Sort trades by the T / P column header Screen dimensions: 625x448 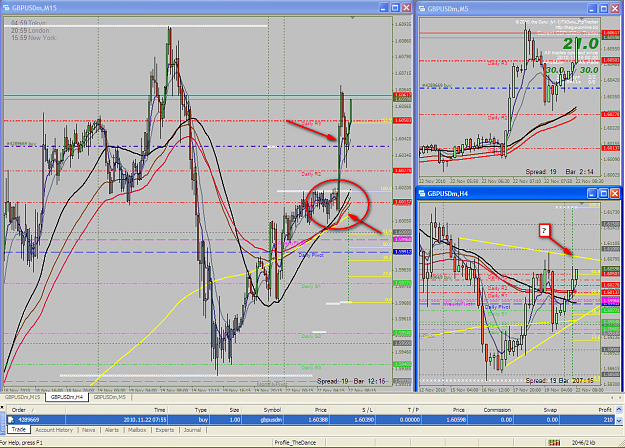tap(398, 410)
